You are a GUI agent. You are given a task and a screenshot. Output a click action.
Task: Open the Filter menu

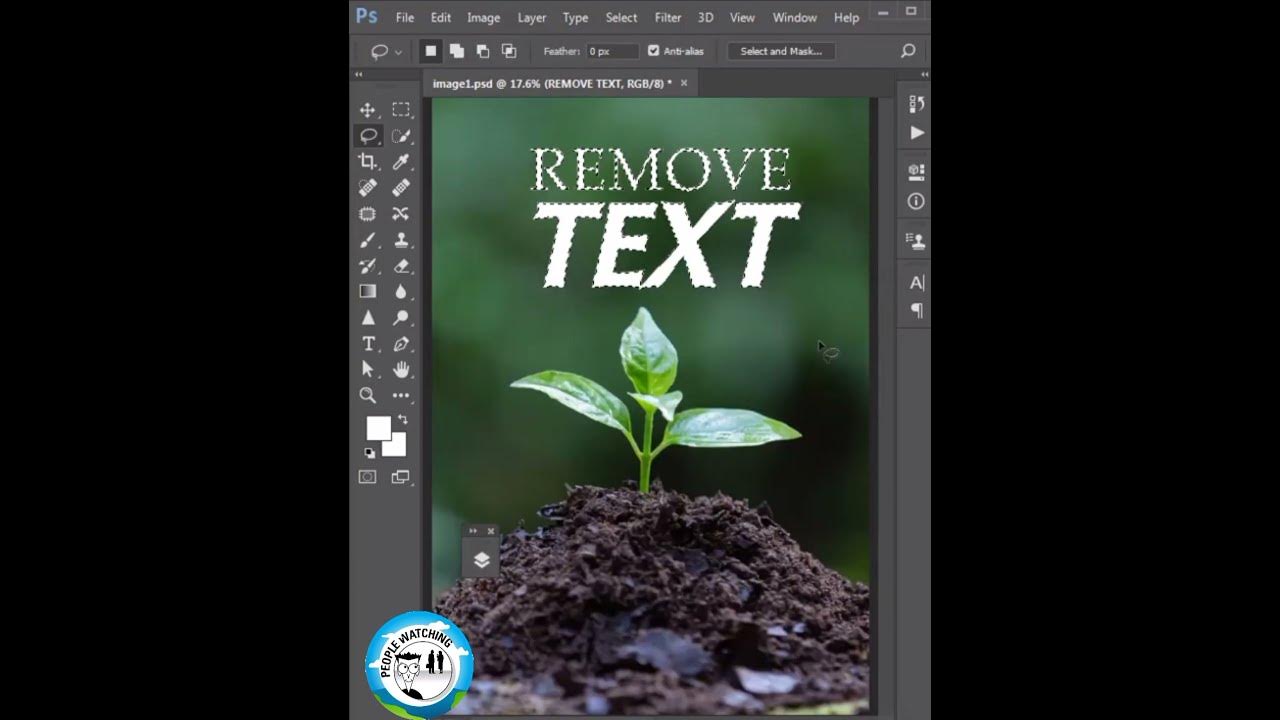click(x=668, y=18)
